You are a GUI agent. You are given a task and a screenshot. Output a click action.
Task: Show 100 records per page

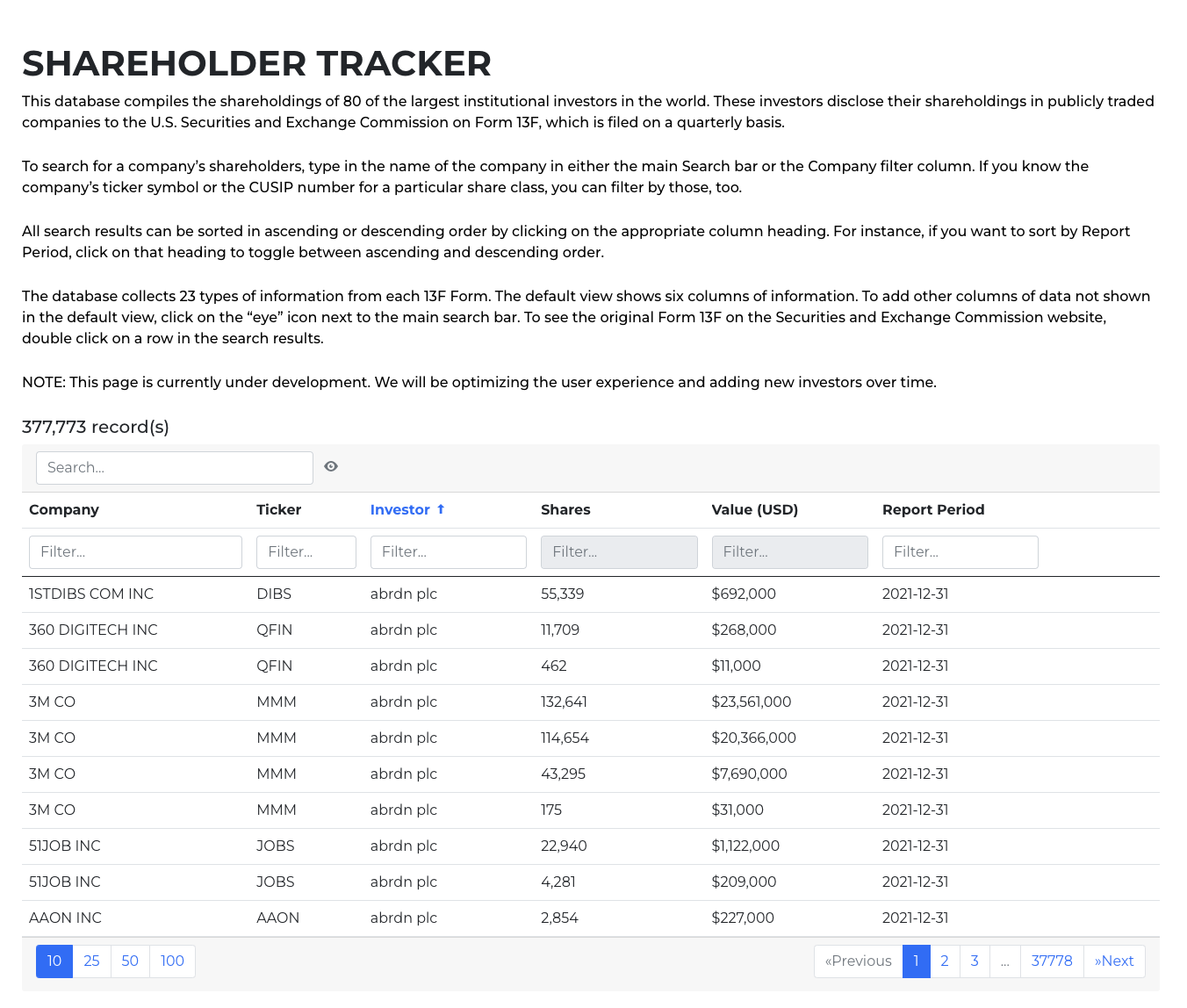click(173, 961)
